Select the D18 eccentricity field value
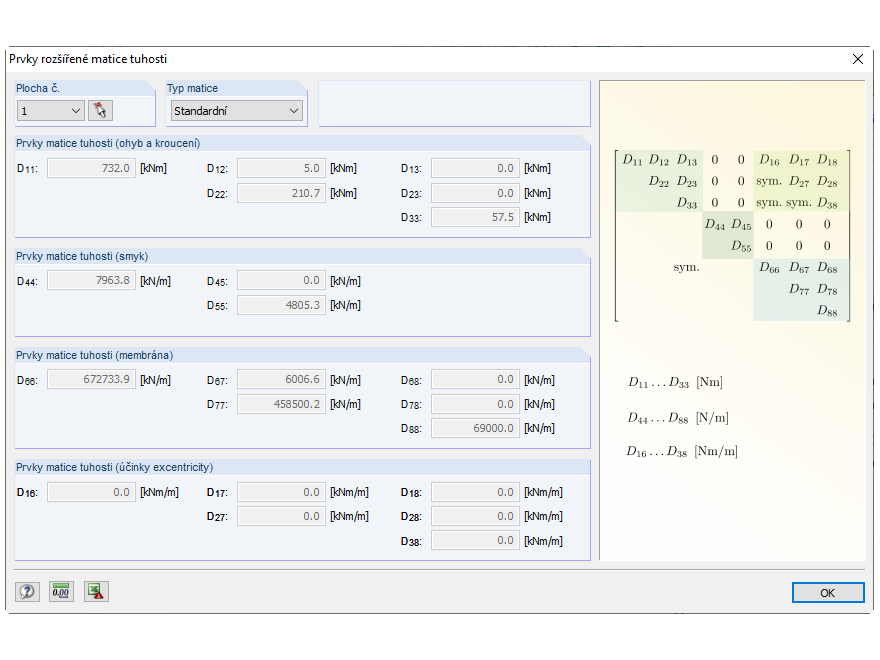This screenshot has height=660, width=880. 475,492
